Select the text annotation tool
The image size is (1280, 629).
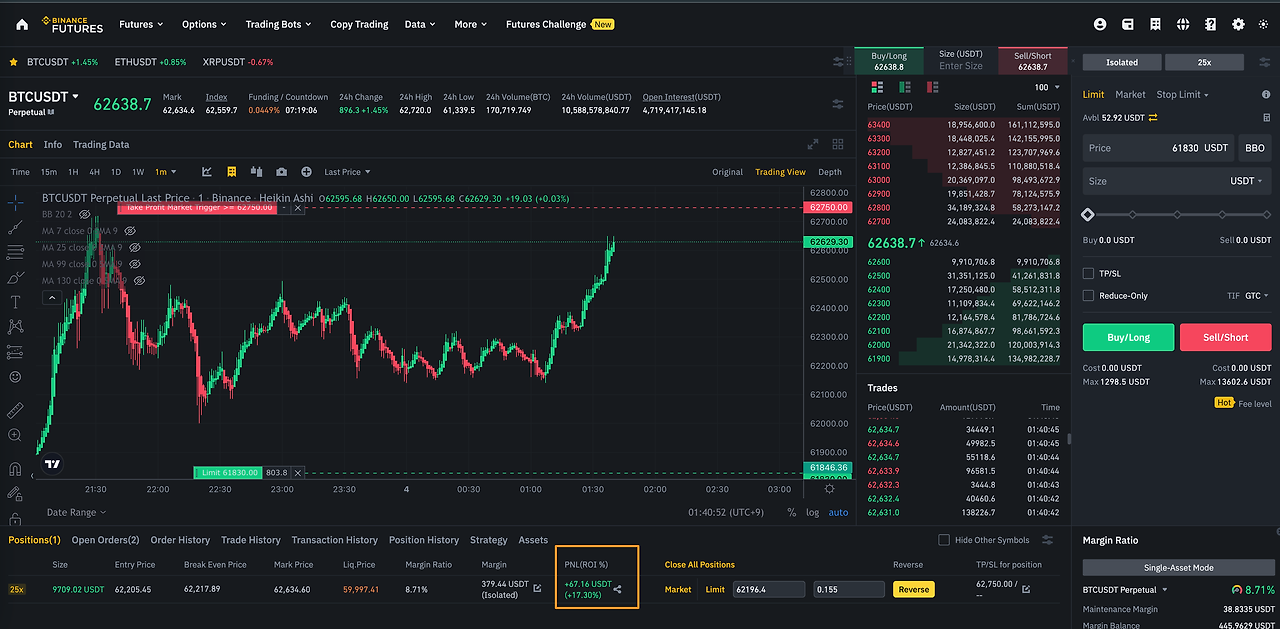click(x=15, y=302)
